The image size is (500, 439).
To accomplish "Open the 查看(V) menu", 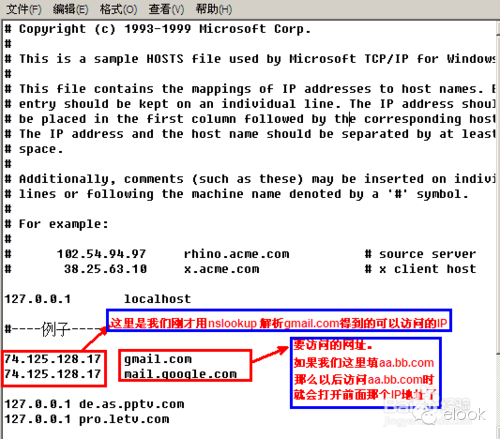I will click(x=166, y=9).
